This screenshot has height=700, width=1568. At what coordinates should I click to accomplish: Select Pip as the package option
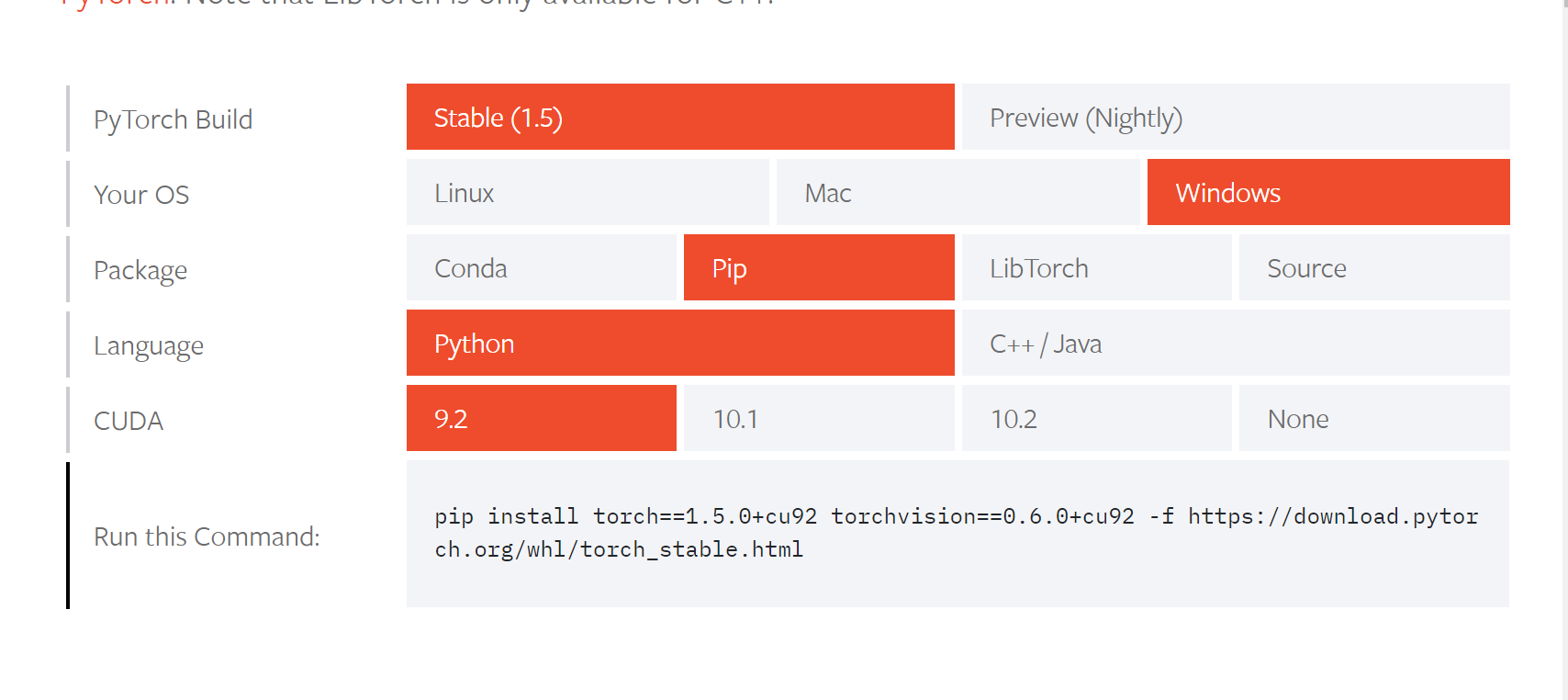click(818, 267)
